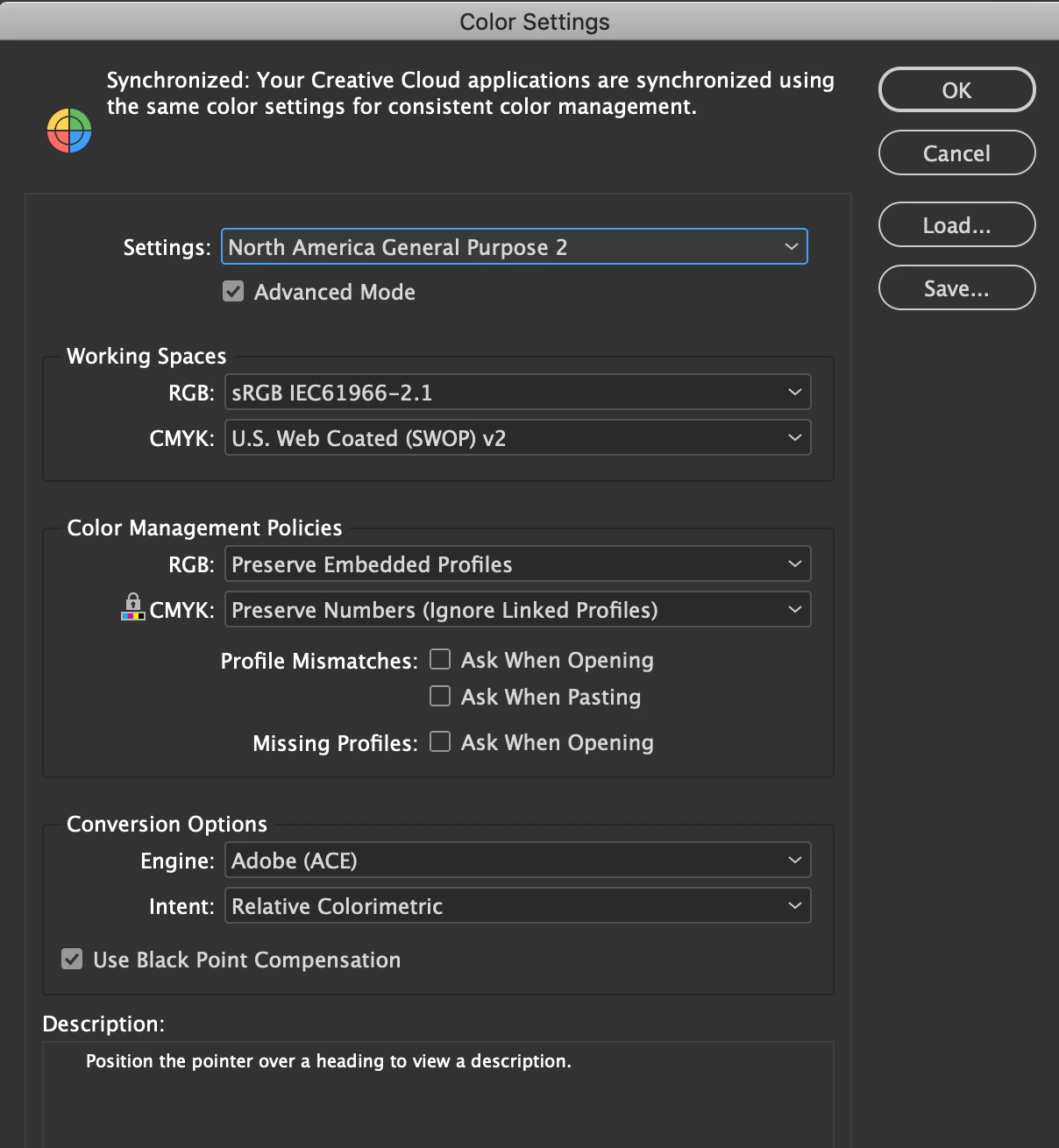Click the Color Settings title bar text

tap(535, 22)
